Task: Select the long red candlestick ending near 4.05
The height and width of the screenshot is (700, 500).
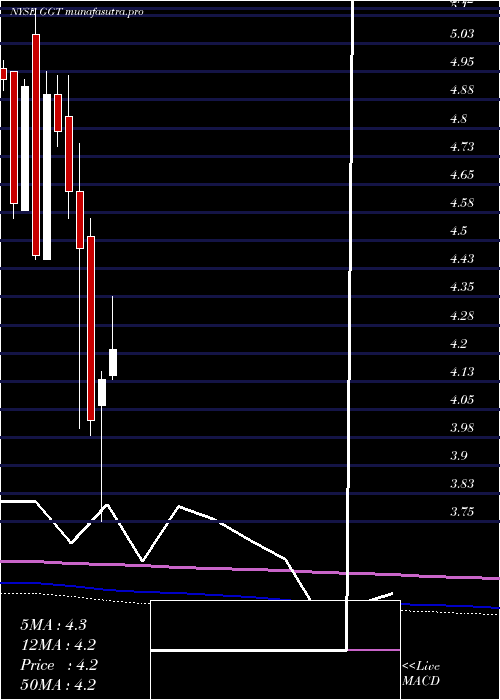Action: (91, 327)
